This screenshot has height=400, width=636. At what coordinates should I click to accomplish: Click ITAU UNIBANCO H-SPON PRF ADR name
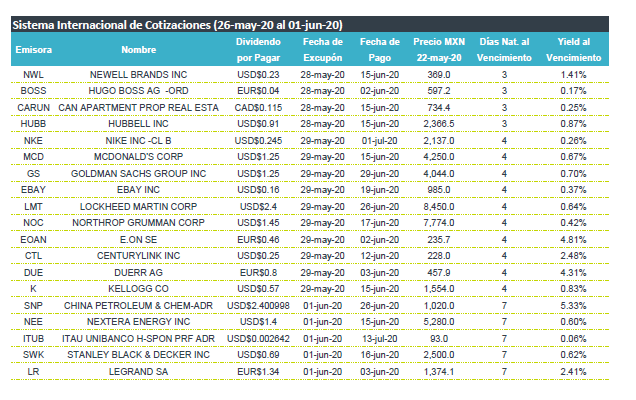138,339
